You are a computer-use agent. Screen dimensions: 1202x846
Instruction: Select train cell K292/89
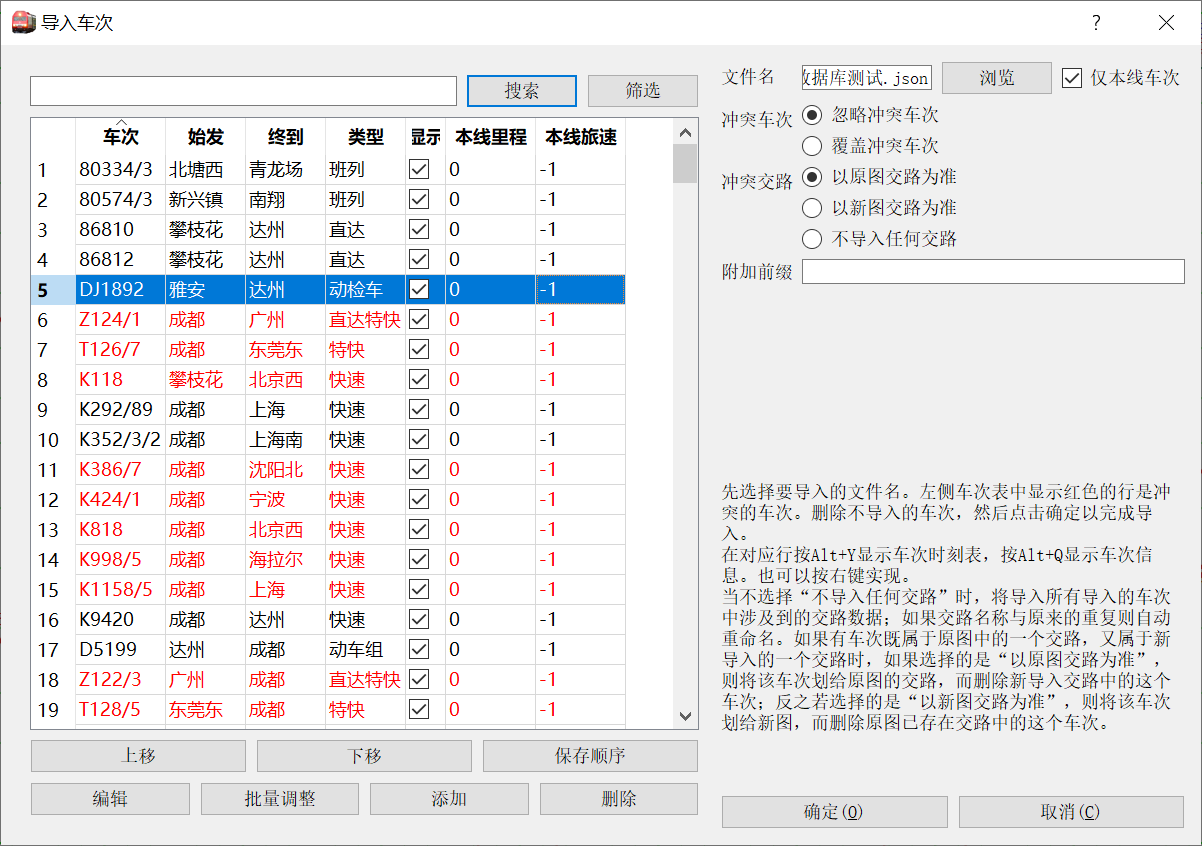click(121, 410)
